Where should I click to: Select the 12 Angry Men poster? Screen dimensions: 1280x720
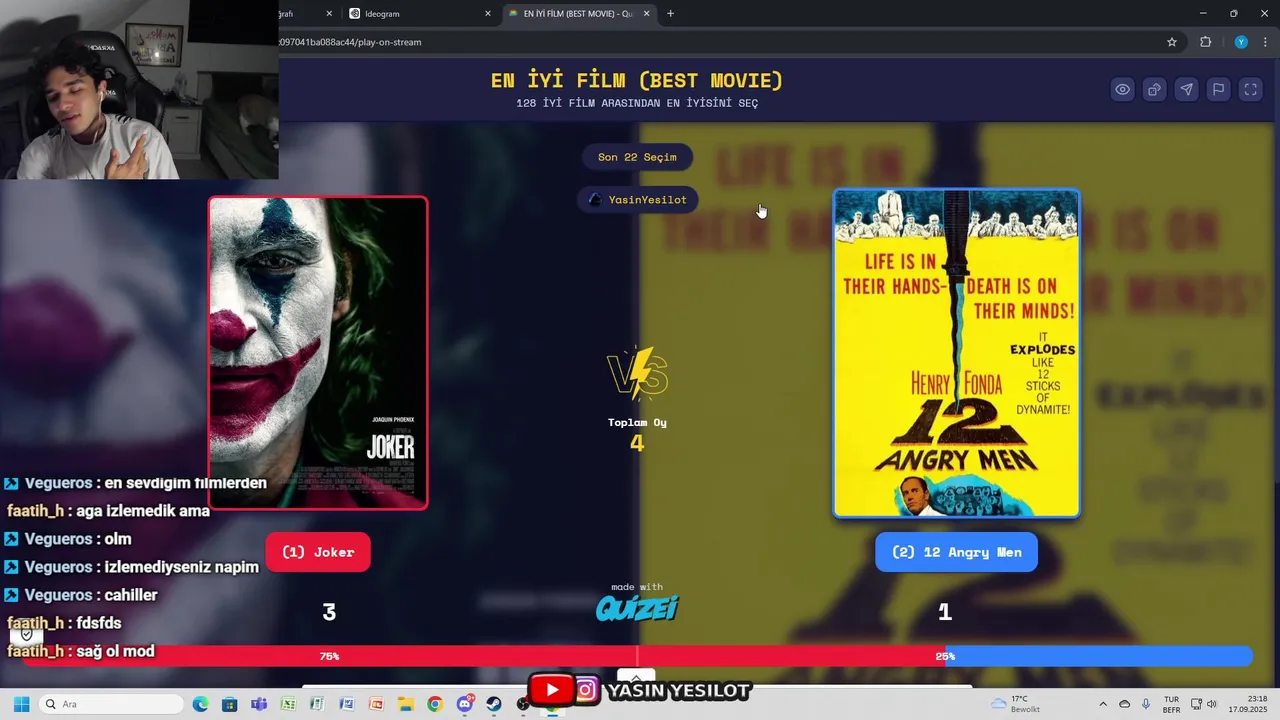click(x=956, y=353)
